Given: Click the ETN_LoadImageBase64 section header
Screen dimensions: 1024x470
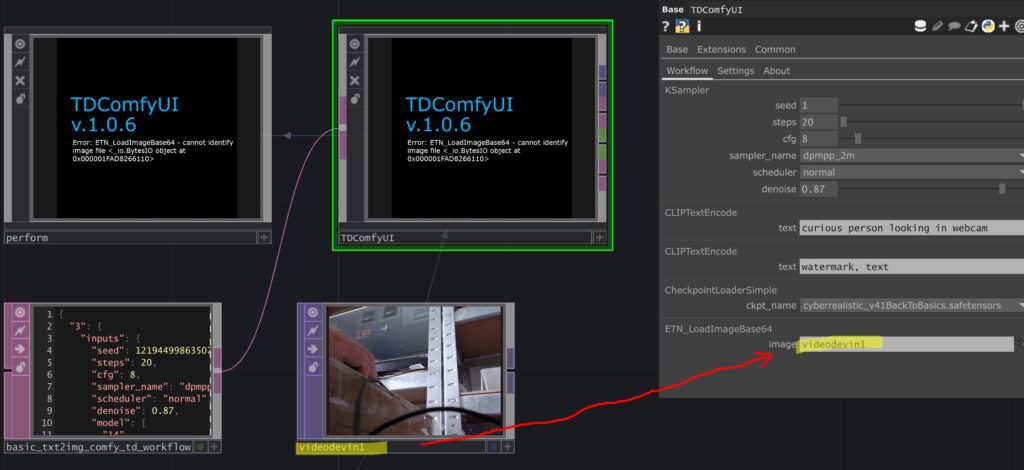Looking at the screenshot, I should 718,328.
